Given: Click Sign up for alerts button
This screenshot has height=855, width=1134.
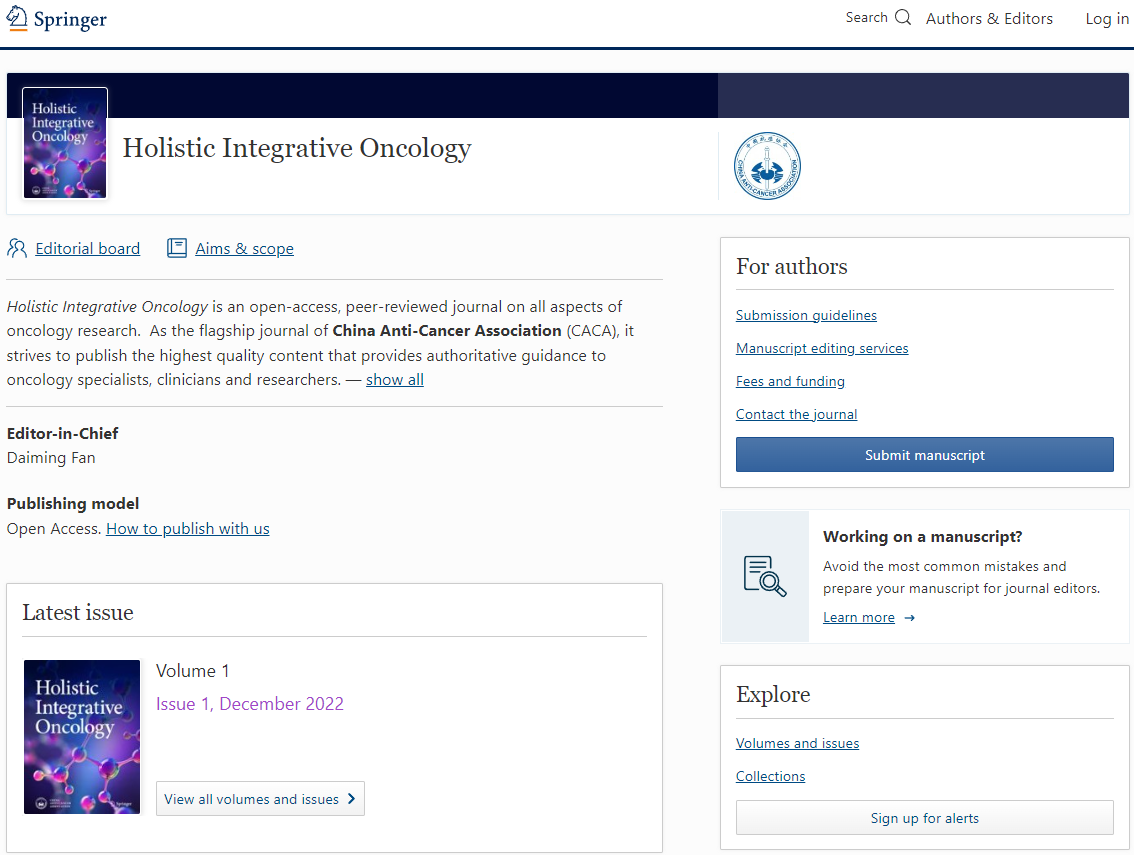Looking at the screenshot, I should tap(924, 818).
